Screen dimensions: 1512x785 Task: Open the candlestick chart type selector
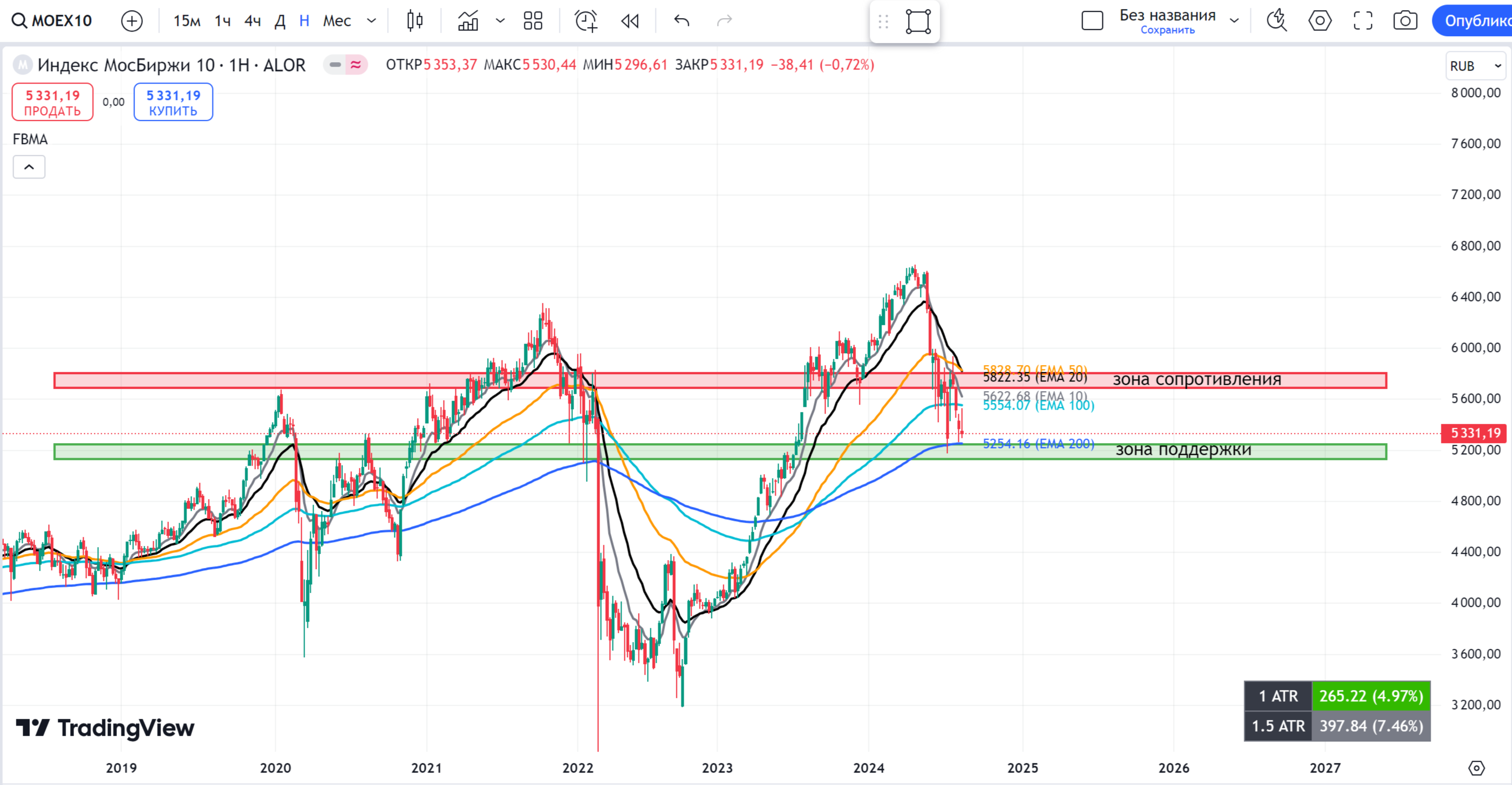coord(415,21)
